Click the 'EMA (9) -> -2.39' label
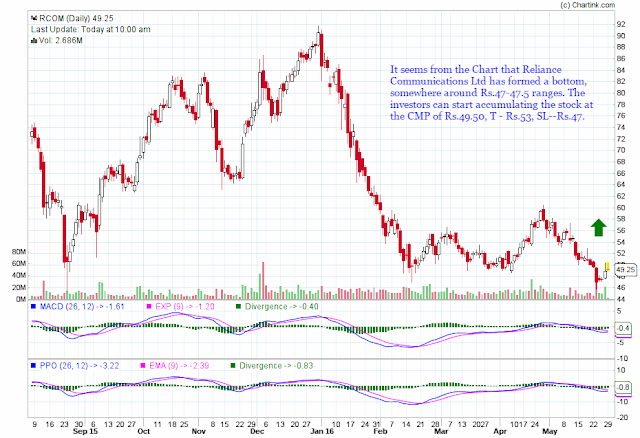The height and width of the screenshot is (438, 640). coord(179,366)
